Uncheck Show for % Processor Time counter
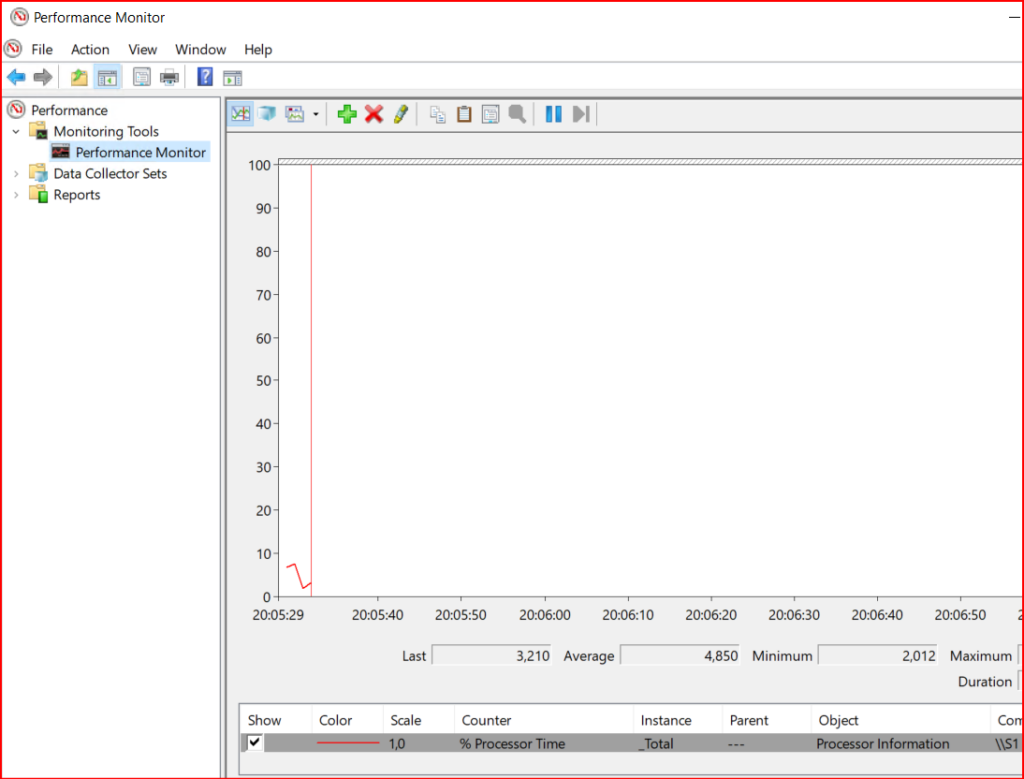Image resolution: width=1024 pixels, height=779 pixels. [255, 743]
